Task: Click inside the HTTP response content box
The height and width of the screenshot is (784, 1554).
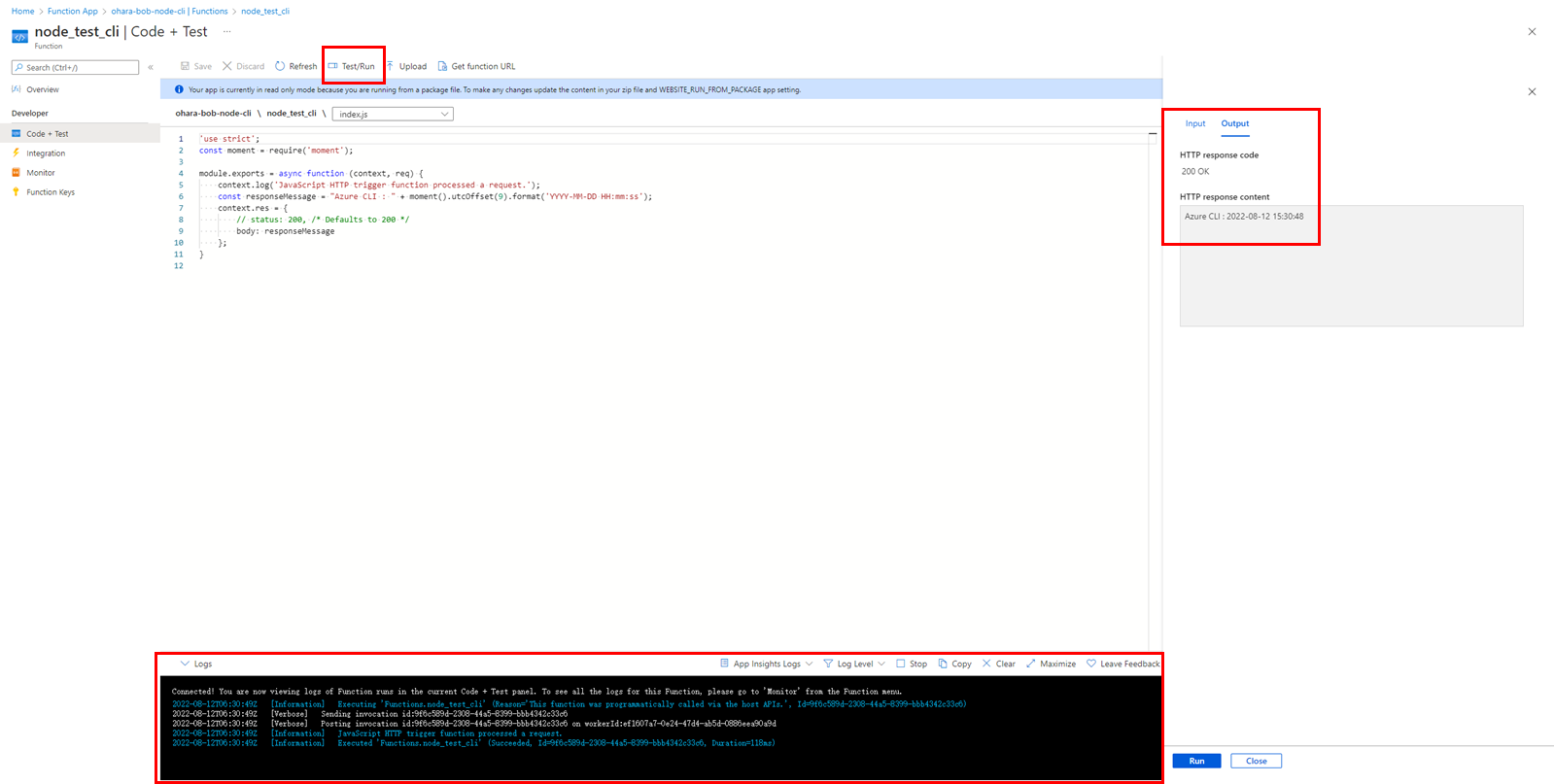Action: (1351, 266)
